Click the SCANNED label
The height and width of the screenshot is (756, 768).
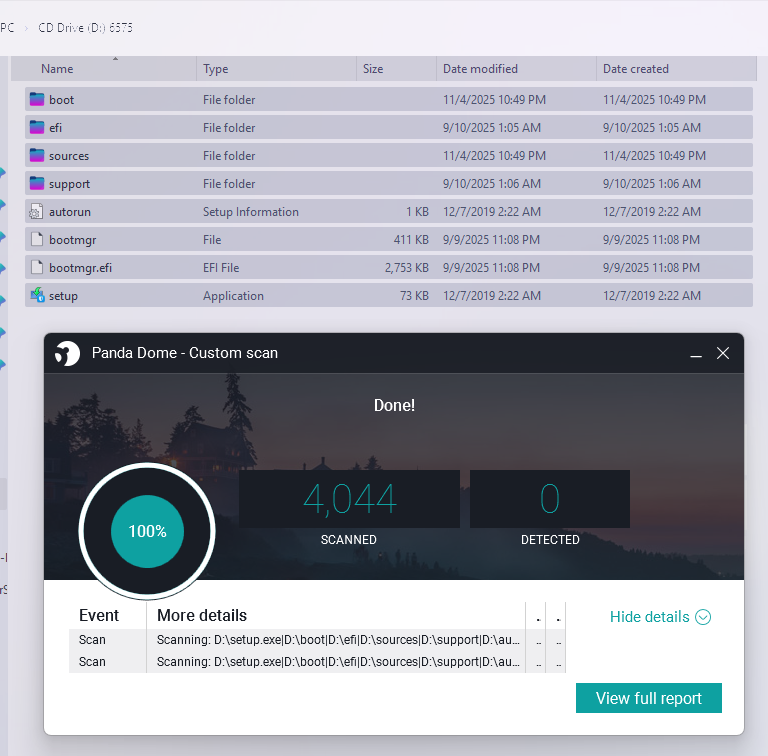(349, 540)
